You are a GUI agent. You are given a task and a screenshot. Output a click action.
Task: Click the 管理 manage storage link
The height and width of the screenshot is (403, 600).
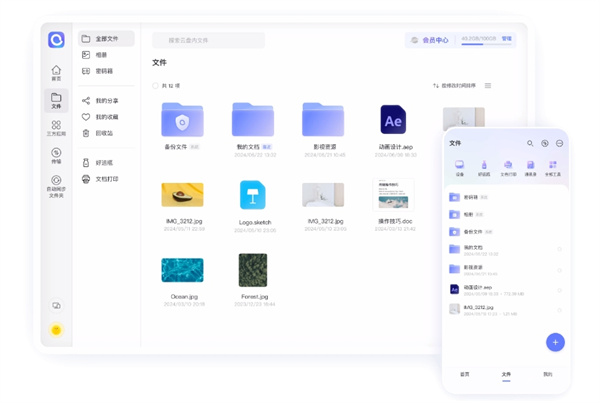[507, 38]
